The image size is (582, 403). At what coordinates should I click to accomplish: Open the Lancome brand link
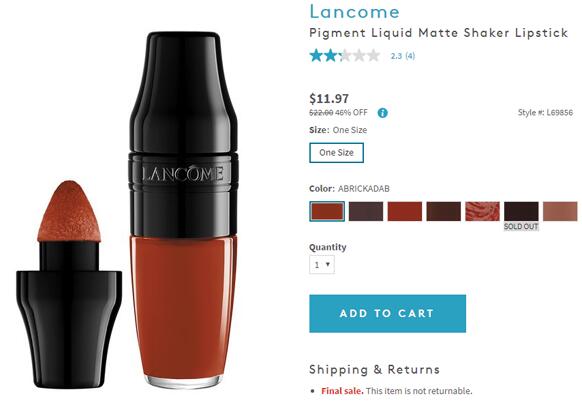354,12
